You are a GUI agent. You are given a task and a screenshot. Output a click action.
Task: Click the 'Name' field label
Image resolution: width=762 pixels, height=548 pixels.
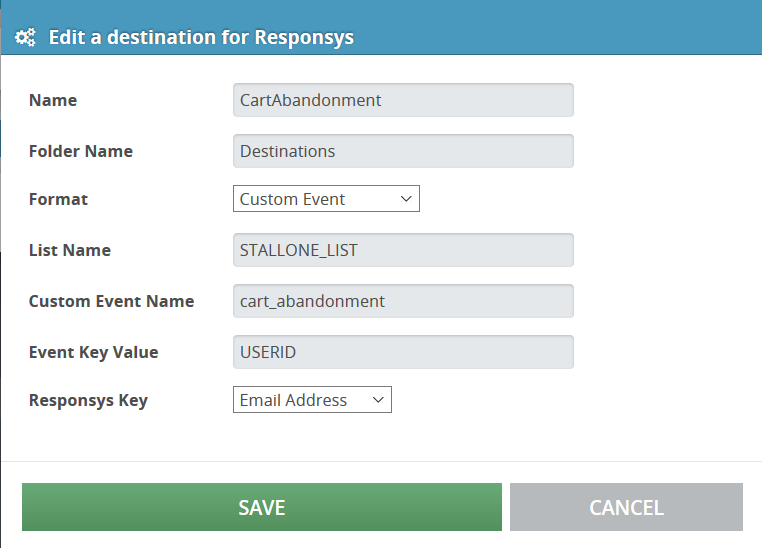pyautogui.click(x=53, y=100)
